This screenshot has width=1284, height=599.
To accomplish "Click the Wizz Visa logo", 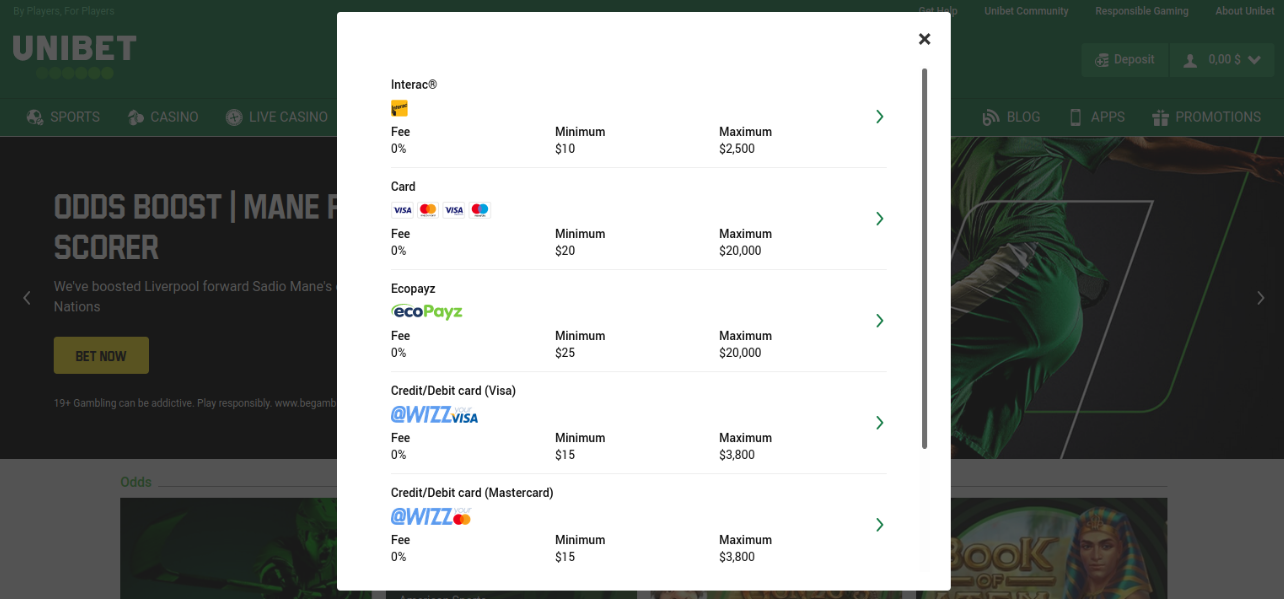I will 434,414.
